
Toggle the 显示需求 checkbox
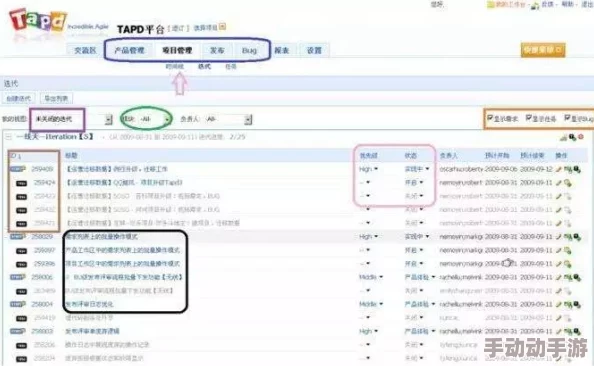pos(490,118)
